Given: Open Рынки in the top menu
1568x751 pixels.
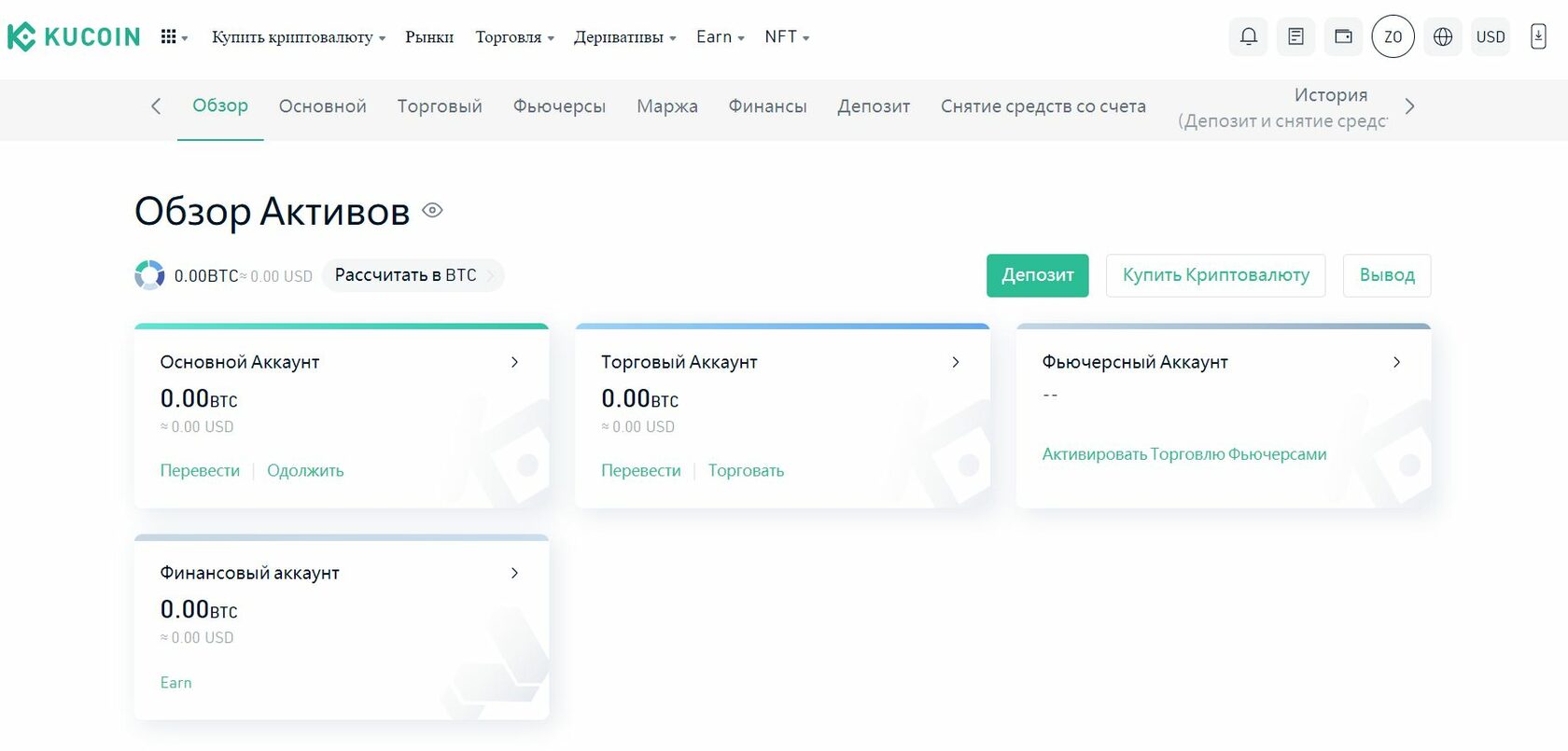Looking at the screenshot, I should (429, 37).
